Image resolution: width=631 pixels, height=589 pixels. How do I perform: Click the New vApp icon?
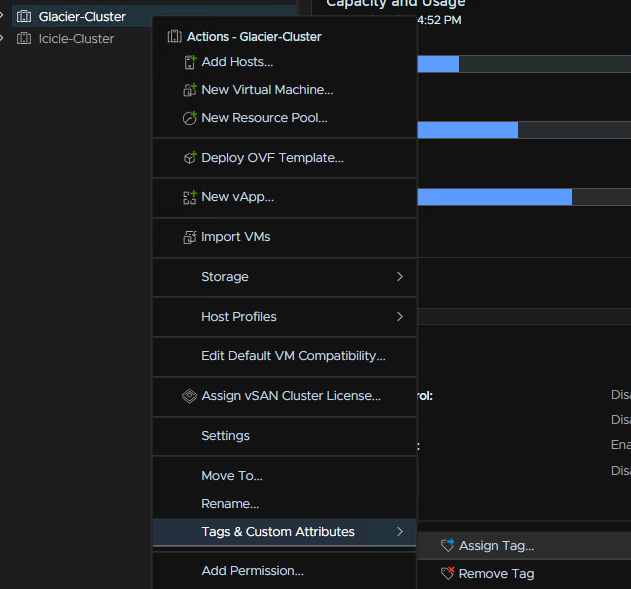pyautogui.click(x=190, y=197)
